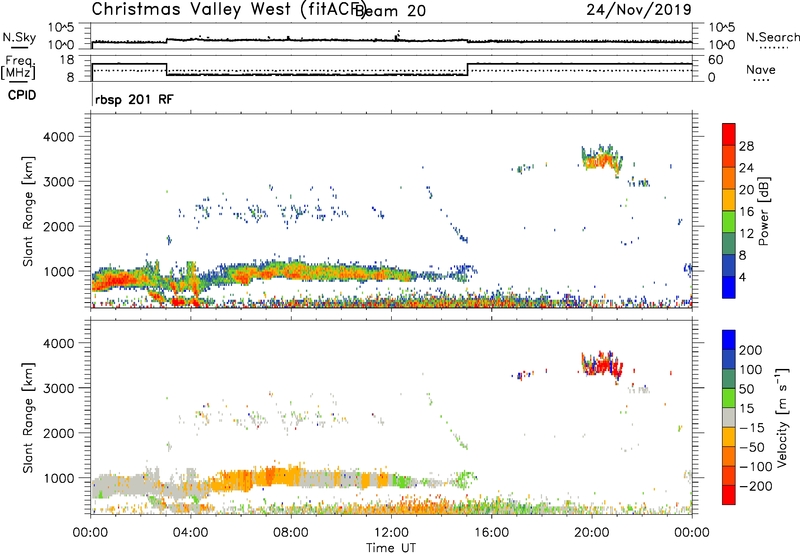Click the blue bottom segment of the power colorbar
This screenshot has width=800, height=554.
point(729,287)
